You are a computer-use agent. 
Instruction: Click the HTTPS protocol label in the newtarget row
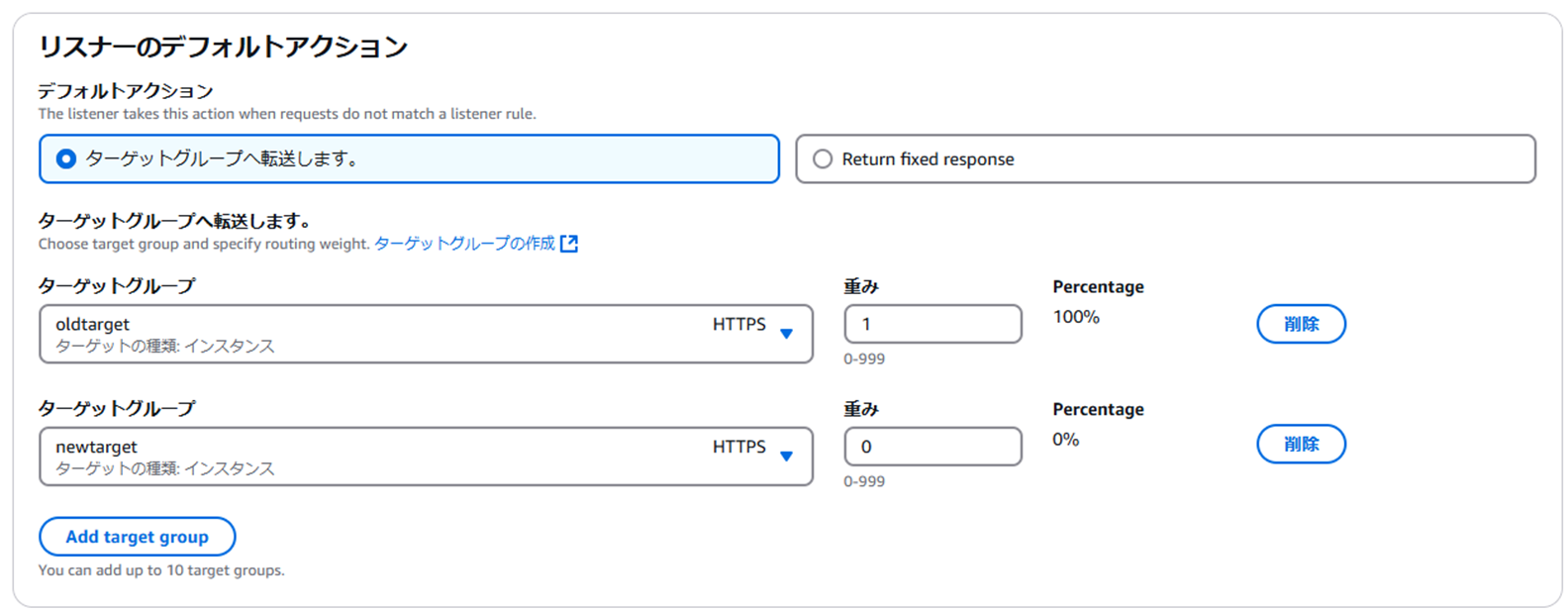coord(739,447)
